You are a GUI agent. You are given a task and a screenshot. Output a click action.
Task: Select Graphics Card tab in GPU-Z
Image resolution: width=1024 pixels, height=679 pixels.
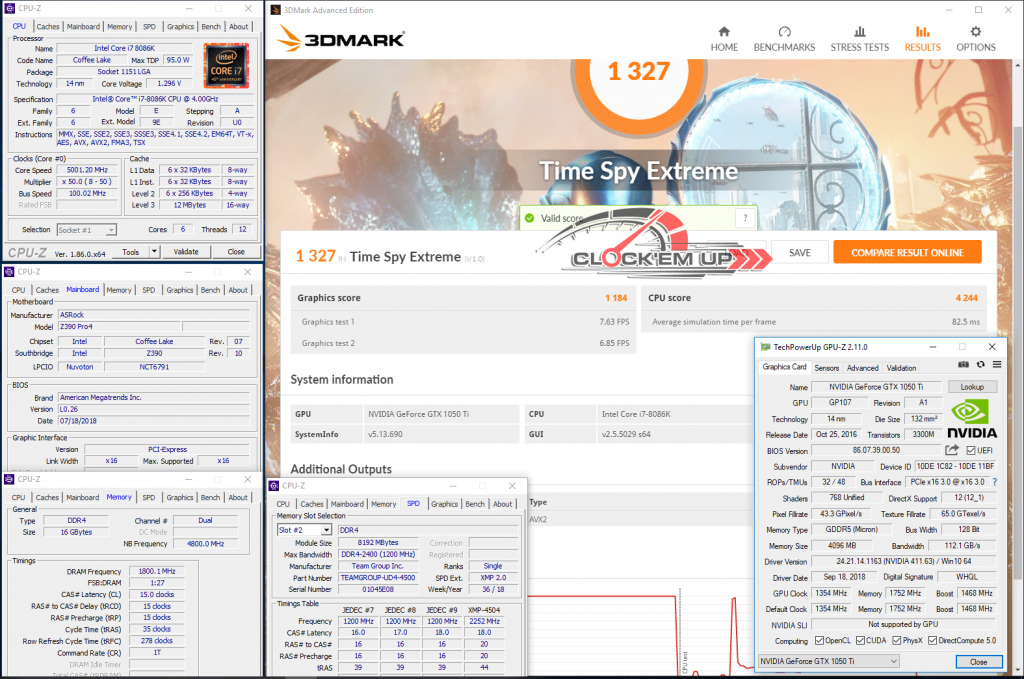click(x=784, y=367)
